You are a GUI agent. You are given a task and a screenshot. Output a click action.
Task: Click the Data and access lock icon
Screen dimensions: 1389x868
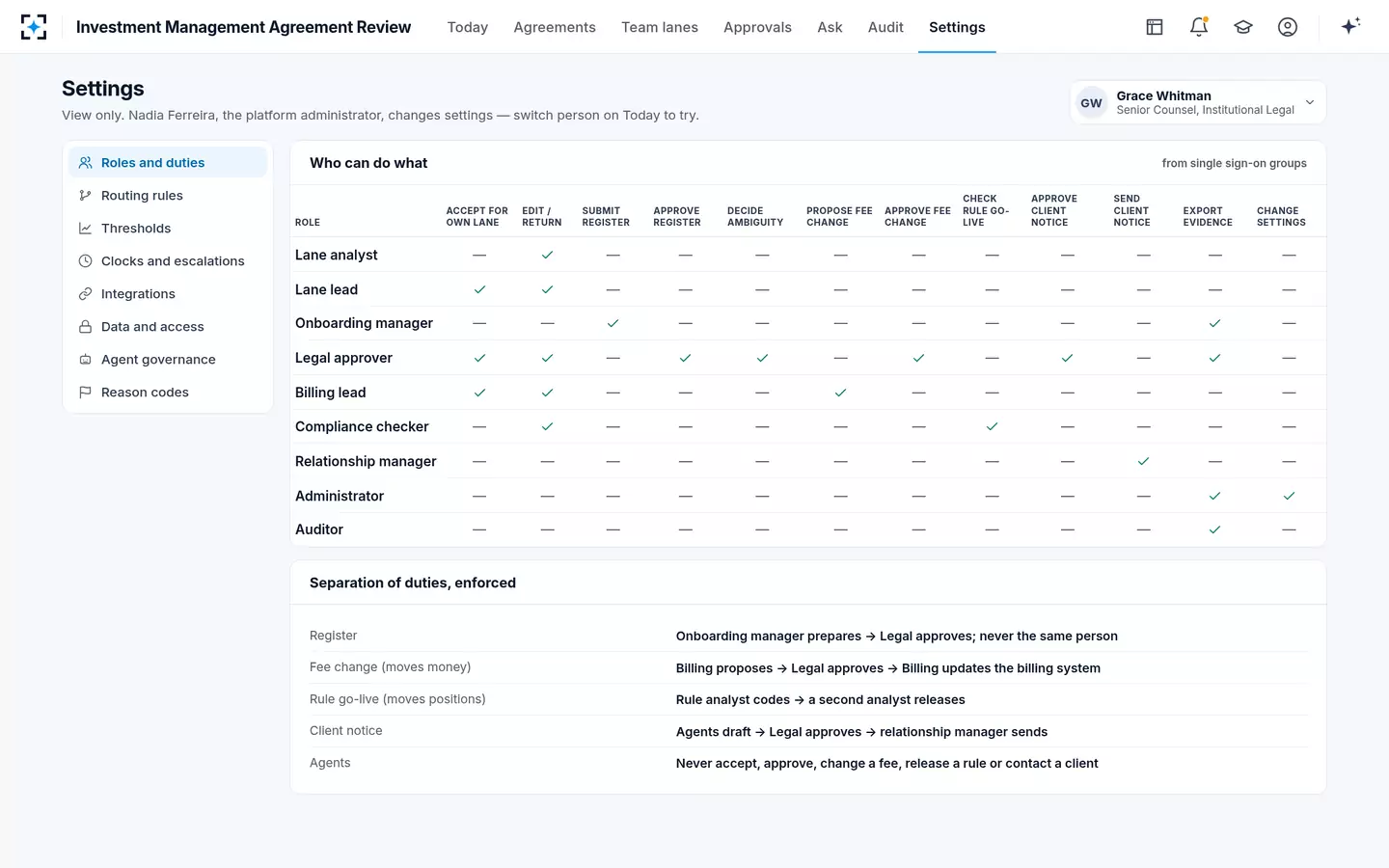tap(85, 327)
